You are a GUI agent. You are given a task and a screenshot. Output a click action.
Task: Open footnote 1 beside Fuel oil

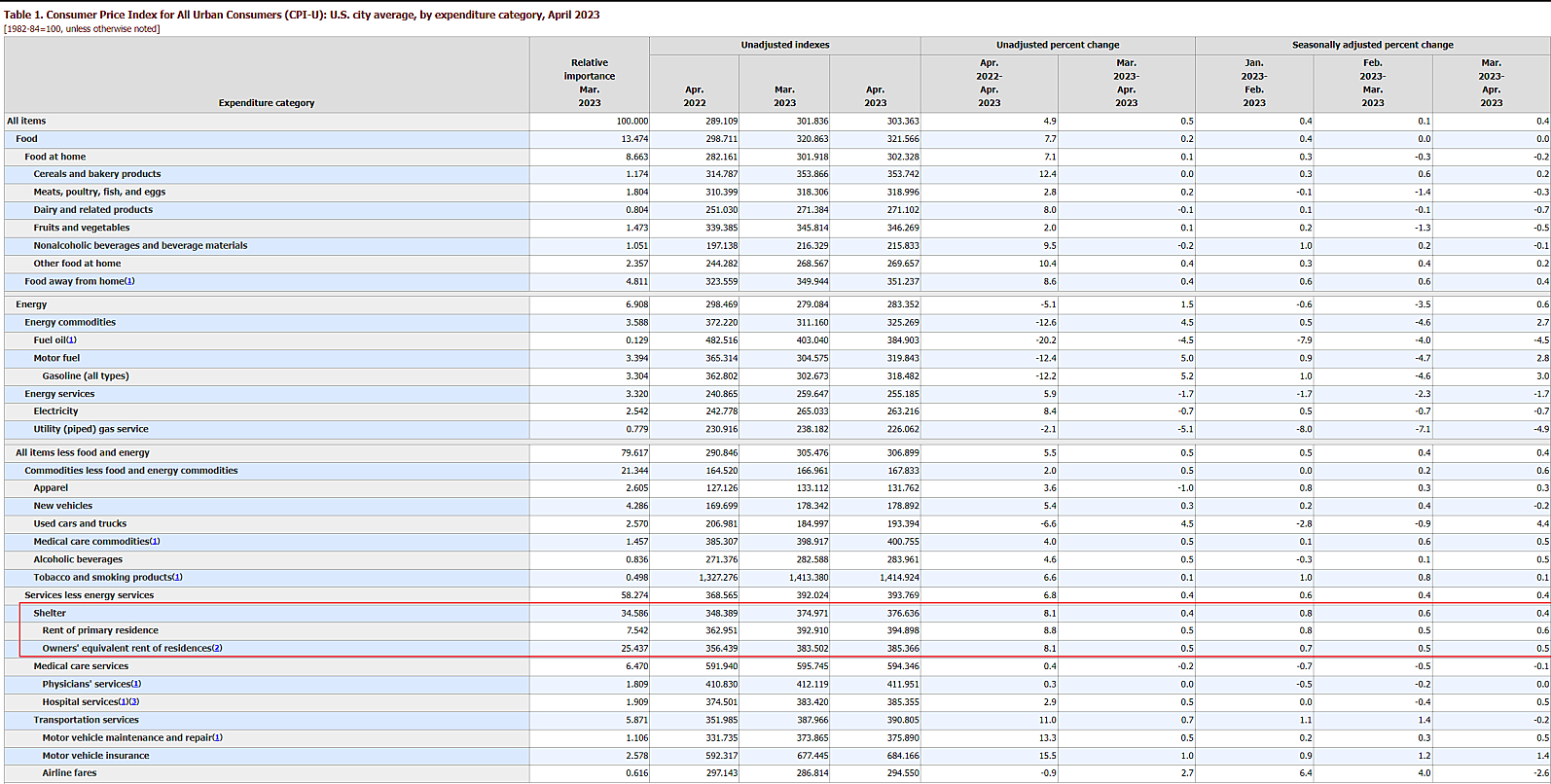pos(71,340)
